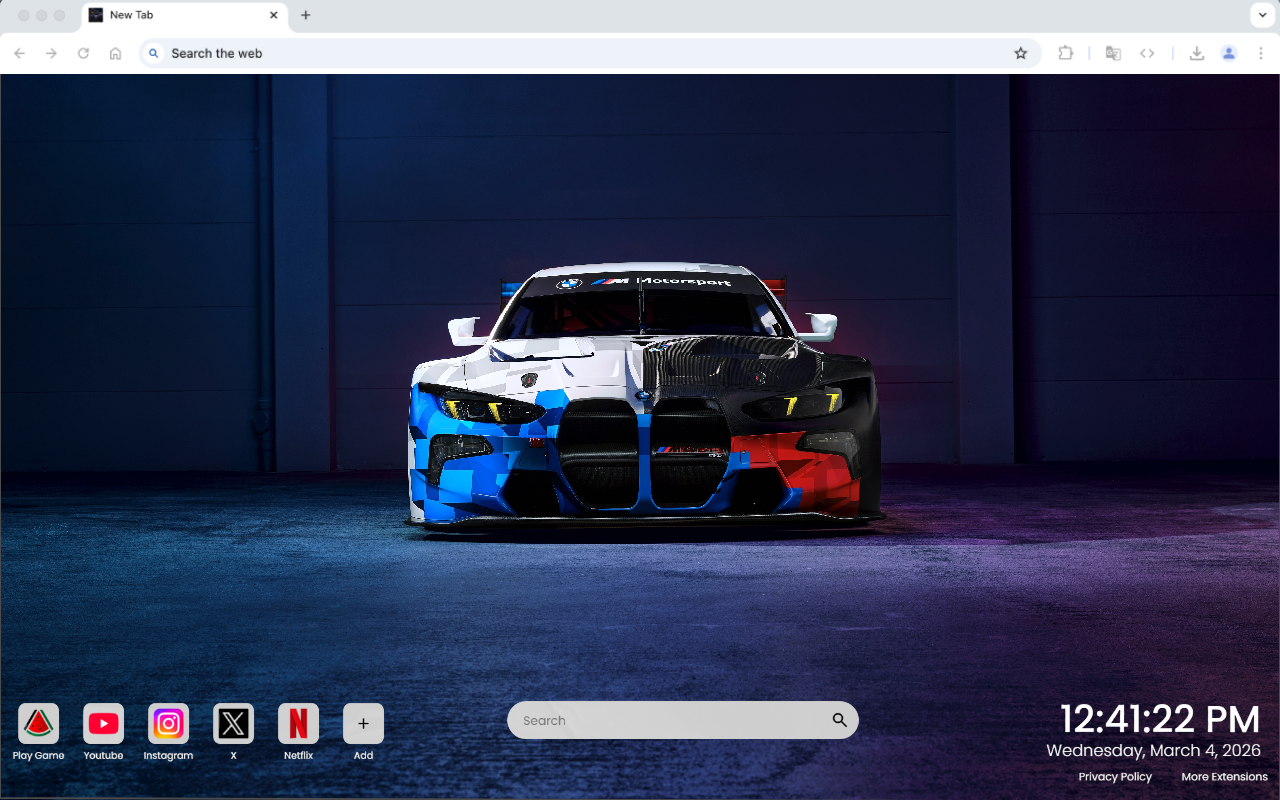
Task: Bookmark this tab with the star icon
Action: (1021, 53)
